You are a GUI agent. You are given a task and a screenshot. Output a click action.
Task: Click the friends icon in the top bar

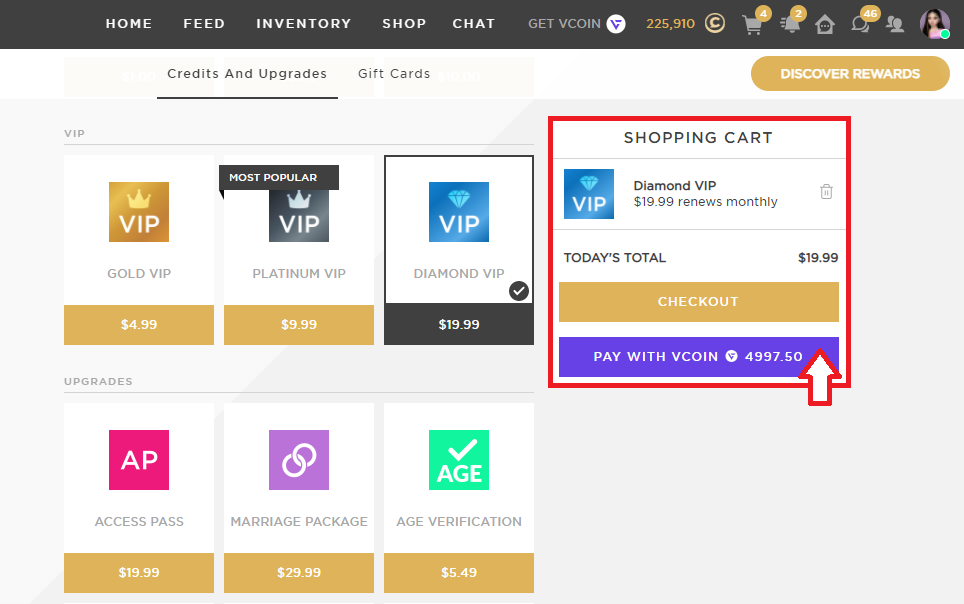[895, 23]
